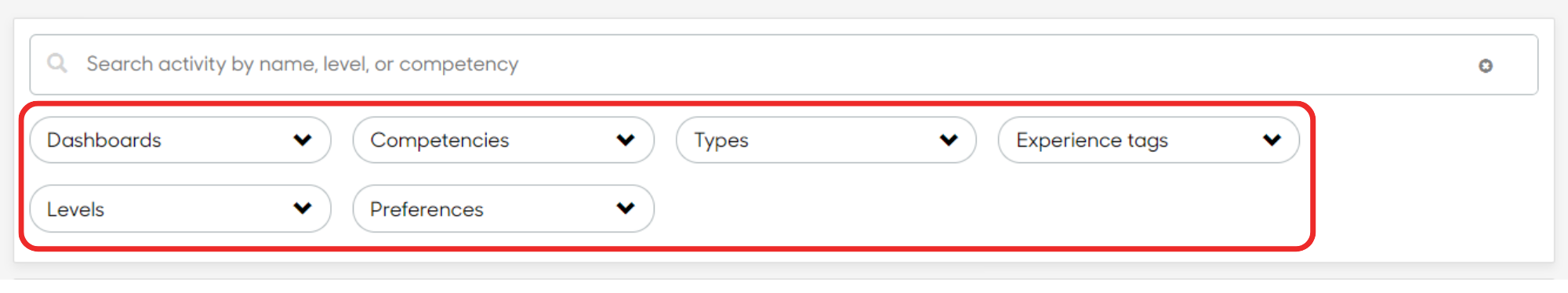Click the chevron arrow on Experience tags filter

click(1272, 140)
